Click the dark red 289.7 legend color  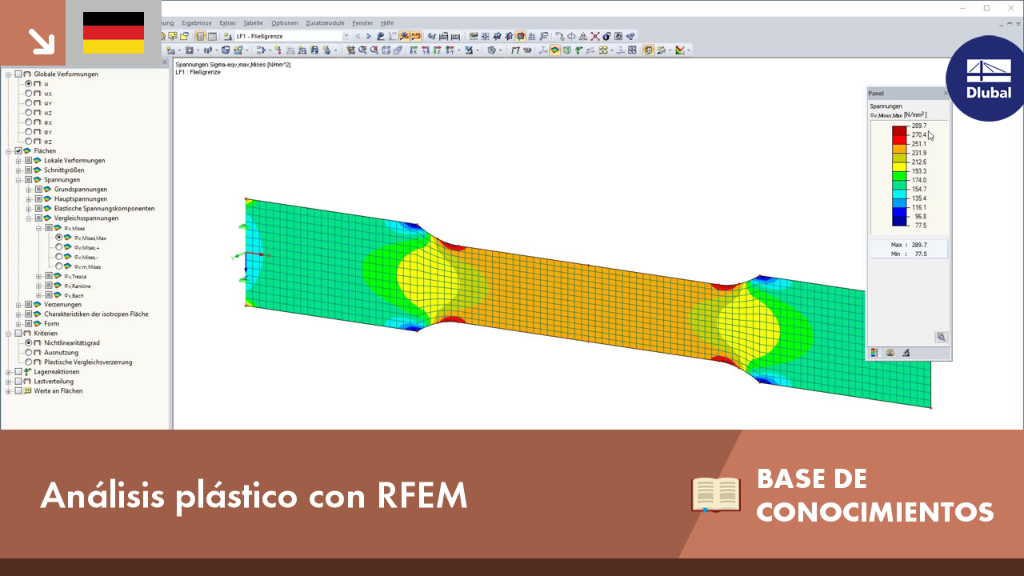899,130
